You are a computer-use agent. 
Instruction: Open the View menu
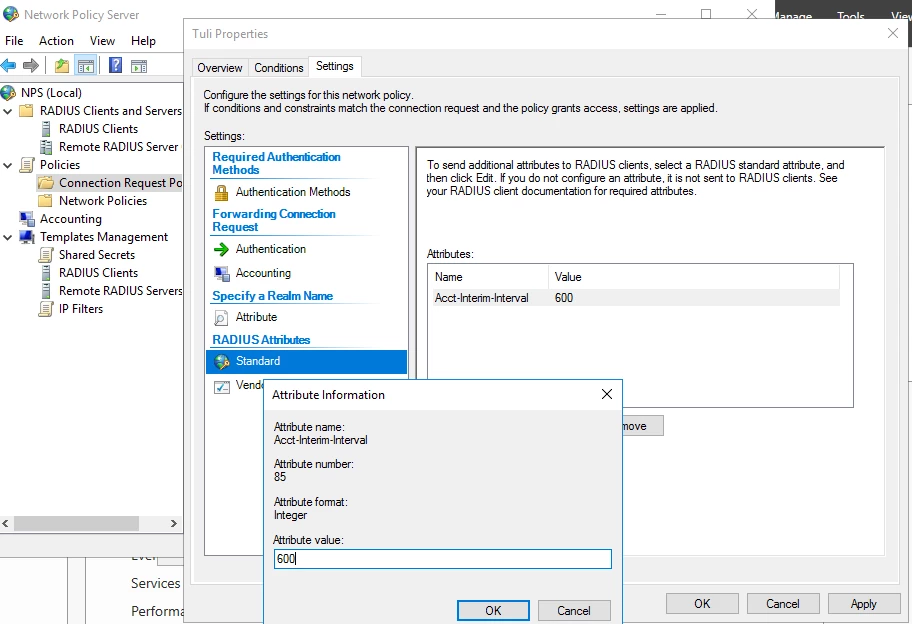click(102, 41)
